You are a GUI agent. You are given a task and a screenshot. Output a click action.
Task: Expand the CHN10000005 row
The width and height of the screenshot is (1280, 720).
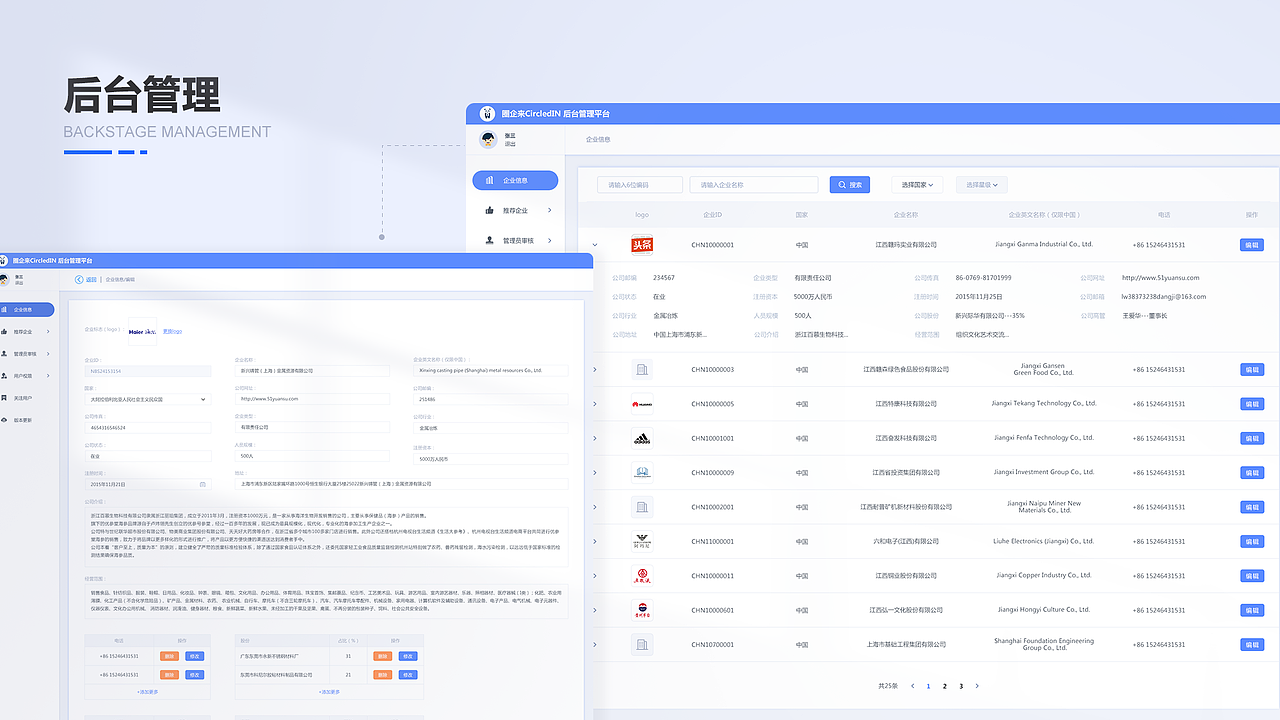(x=594, y=404)
